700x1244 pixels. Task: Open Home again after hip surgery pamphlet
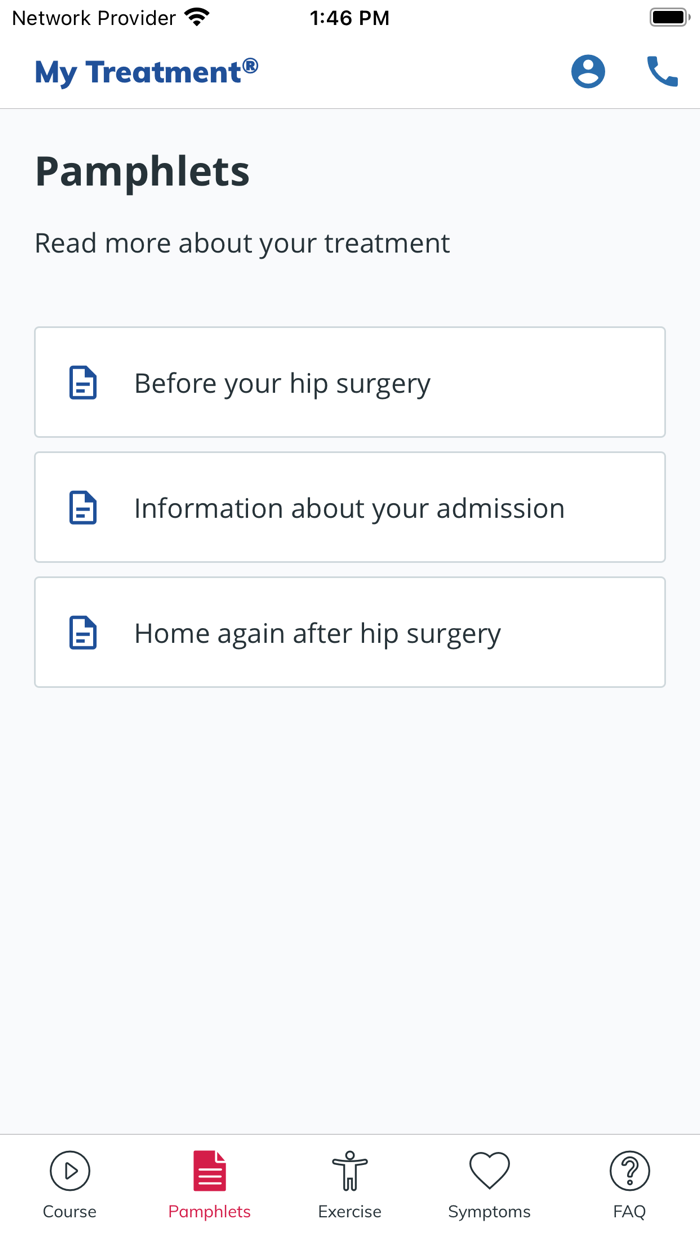350,632
